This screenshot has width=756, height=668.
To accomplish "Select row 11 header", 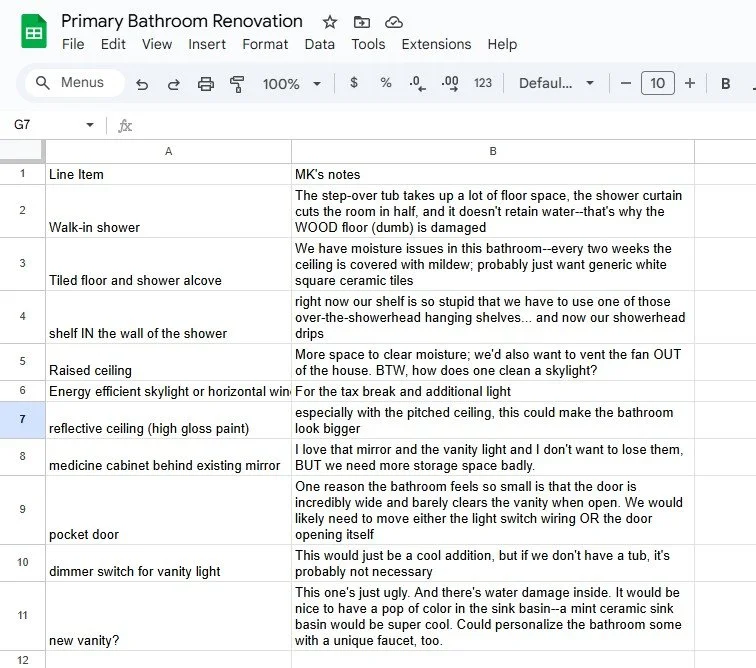I will (22, 616).
